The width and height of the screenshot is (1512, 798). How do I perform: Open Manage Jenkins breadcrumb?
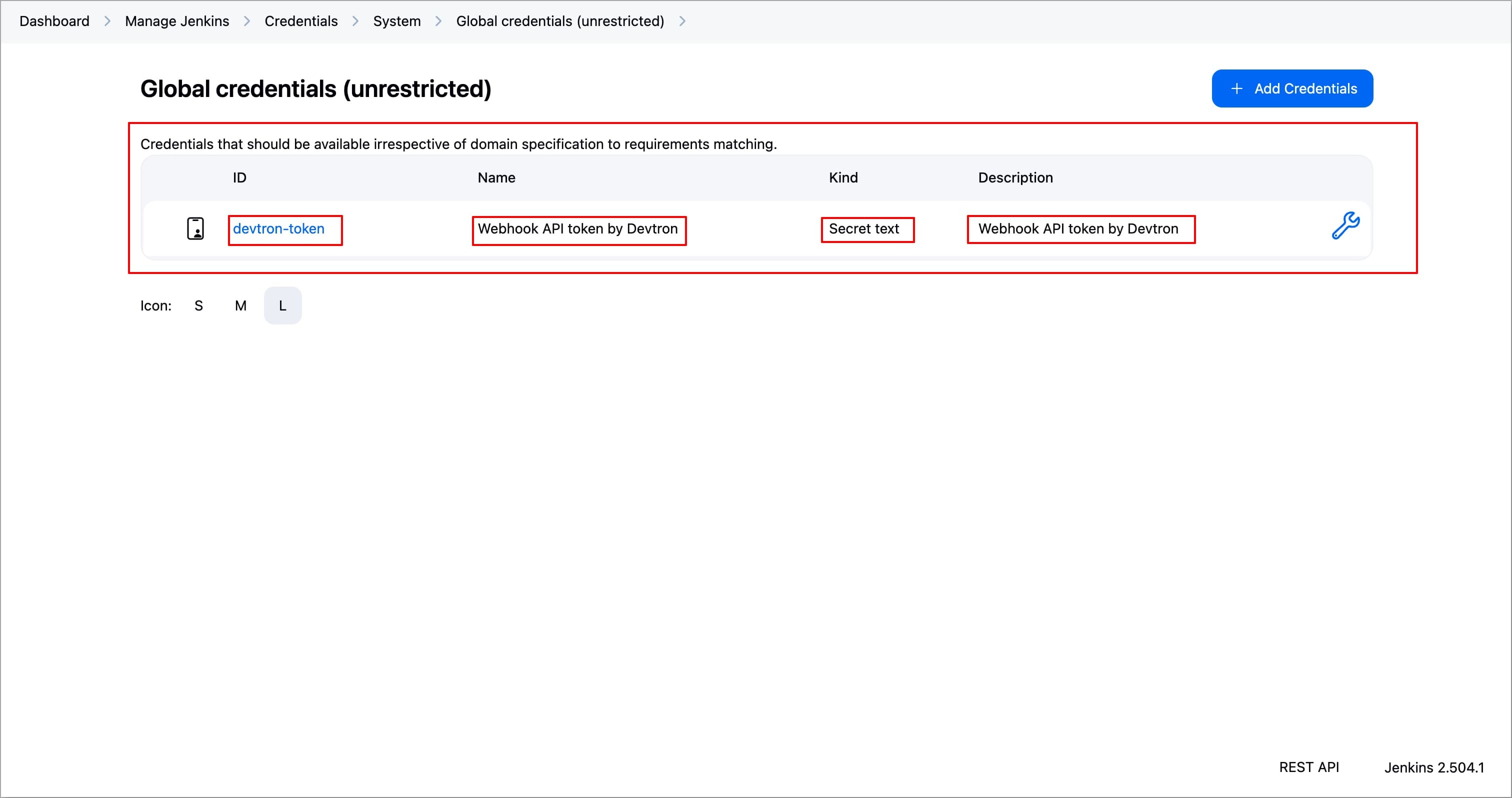pyautogui.click(x=176, y=21)
